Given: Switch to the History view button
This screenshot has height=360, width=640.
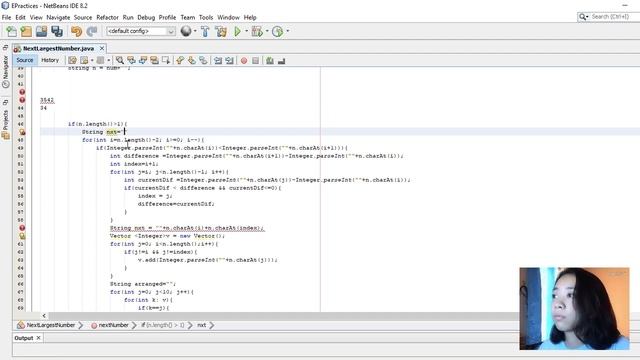Looking at the screenshot, I should (50, 60).
